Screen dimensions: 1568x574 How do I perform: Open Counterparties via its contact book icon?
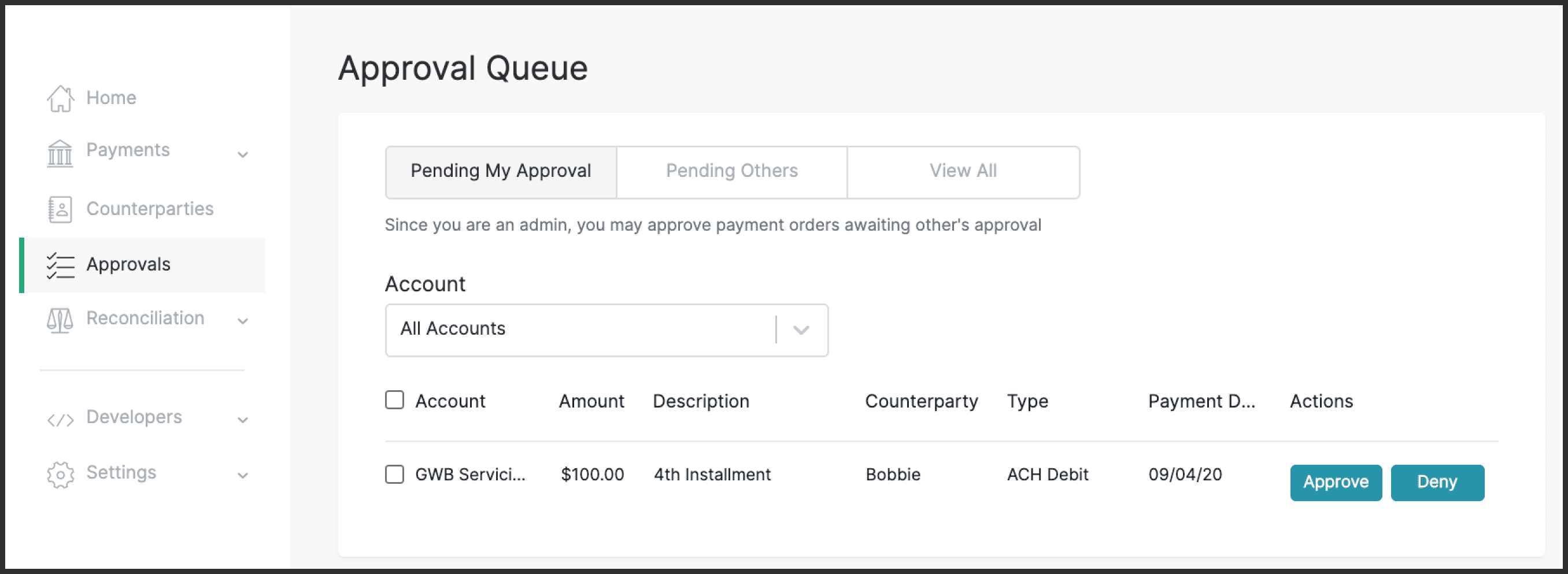[x=60, y=209]
